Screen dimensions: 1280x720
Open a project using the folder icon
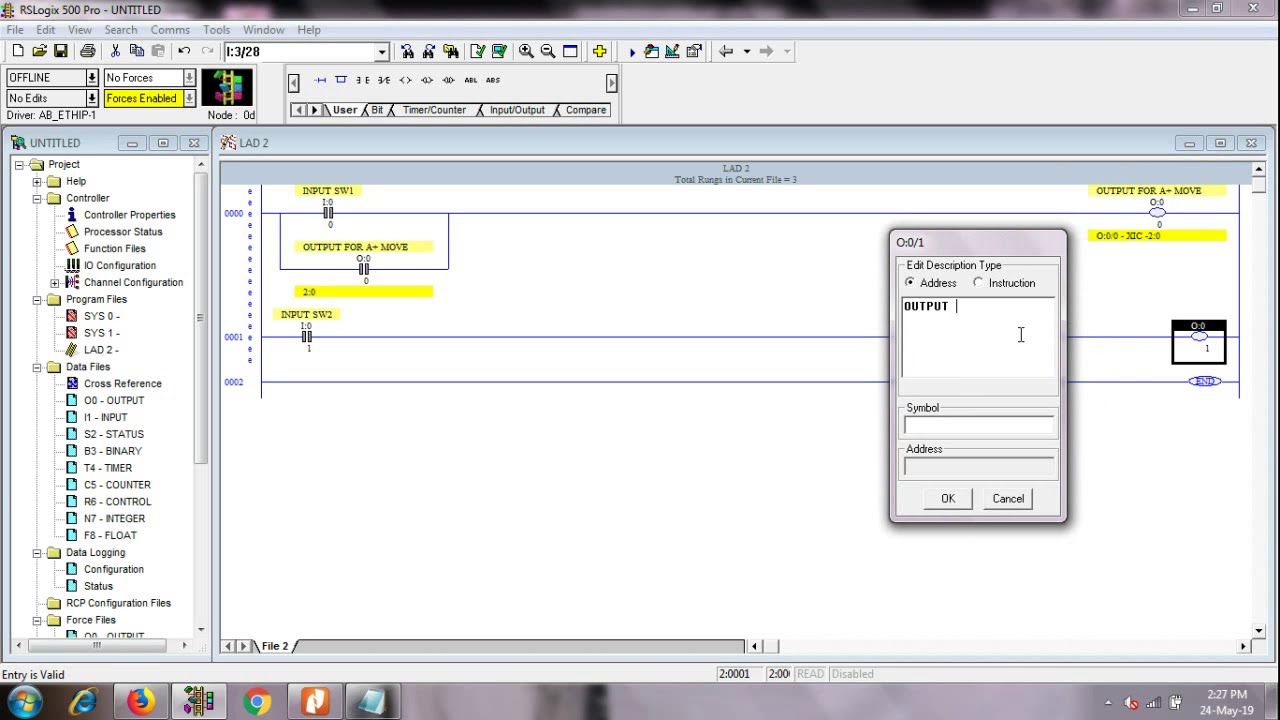pos(39,51)
